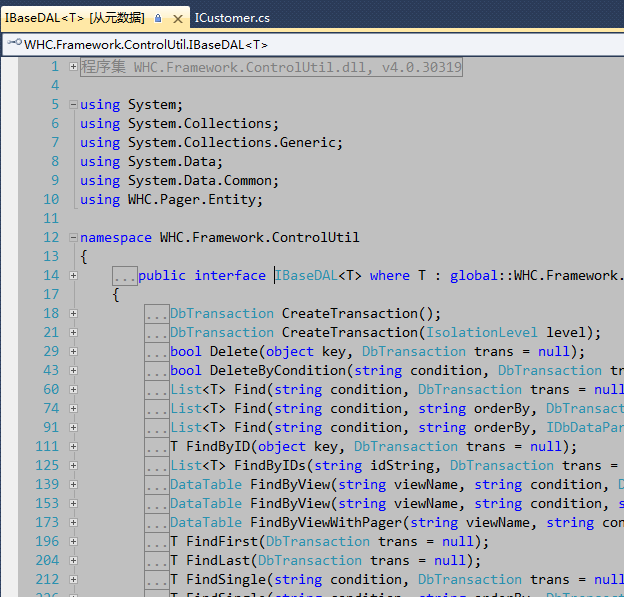This screenshot has height=597, width=624.
Task: Click the collapsed 程序集 WHC.Framework.ControlUtil.dll text
Action: (x=271, y=67)
